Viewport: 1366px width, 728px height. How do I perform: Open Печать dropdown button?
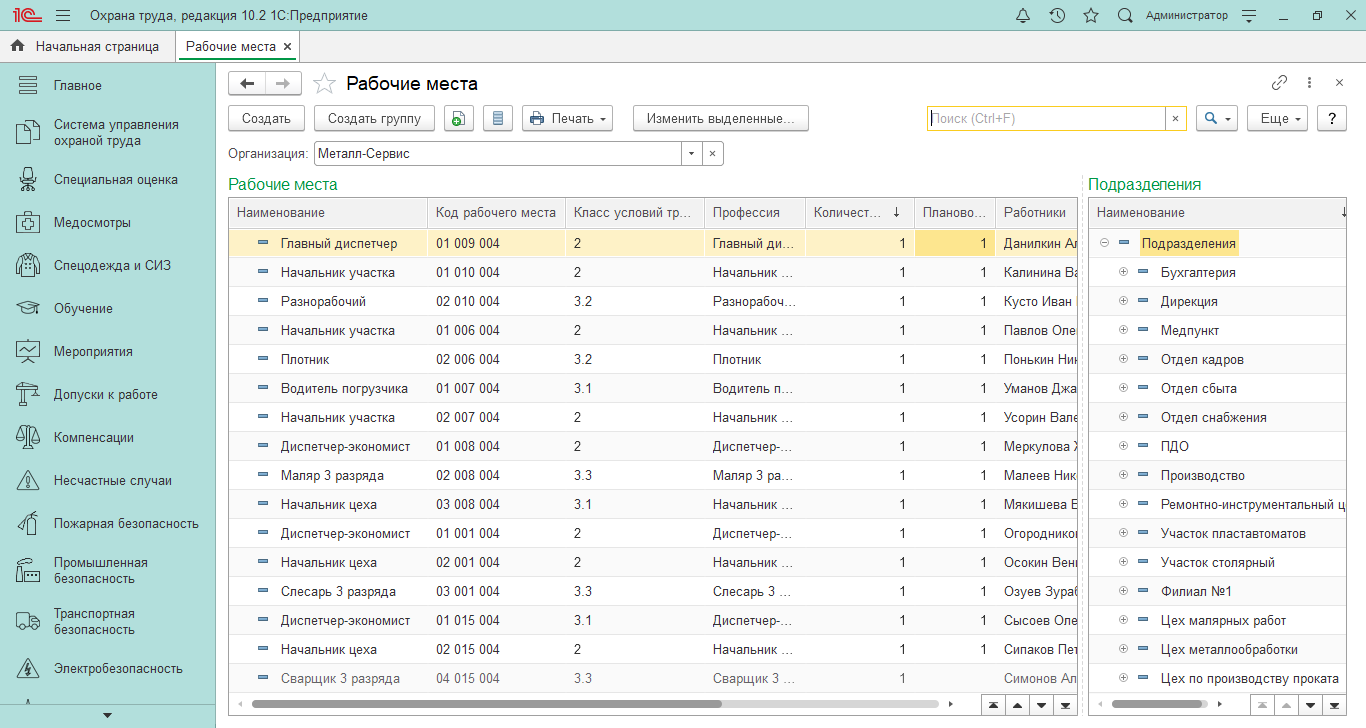pyautogui.click(x=567, y=118)
